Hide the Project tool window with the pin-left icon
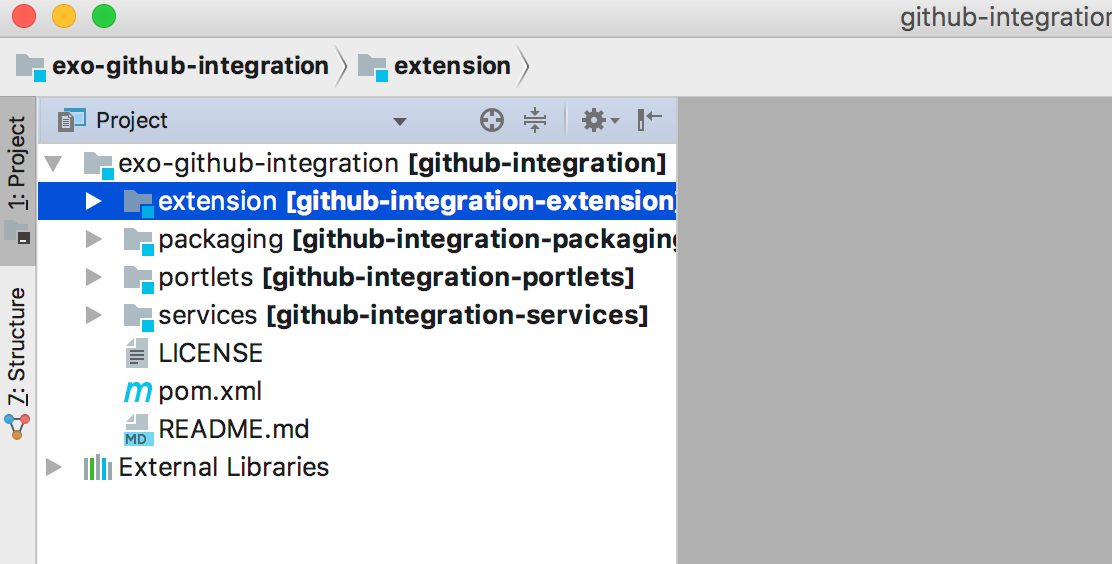This screenshot has height=564, width=1112. 649,120
